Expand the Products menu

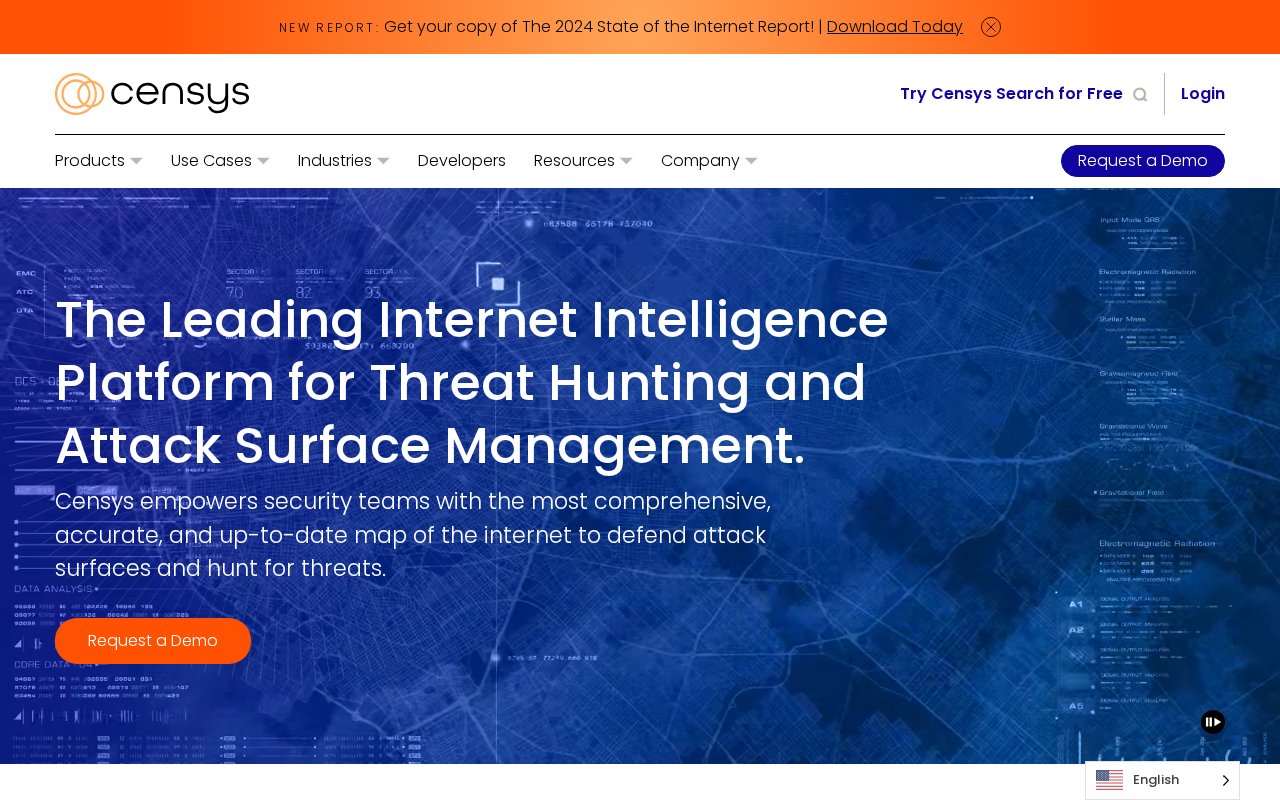[x=99, y=161]
